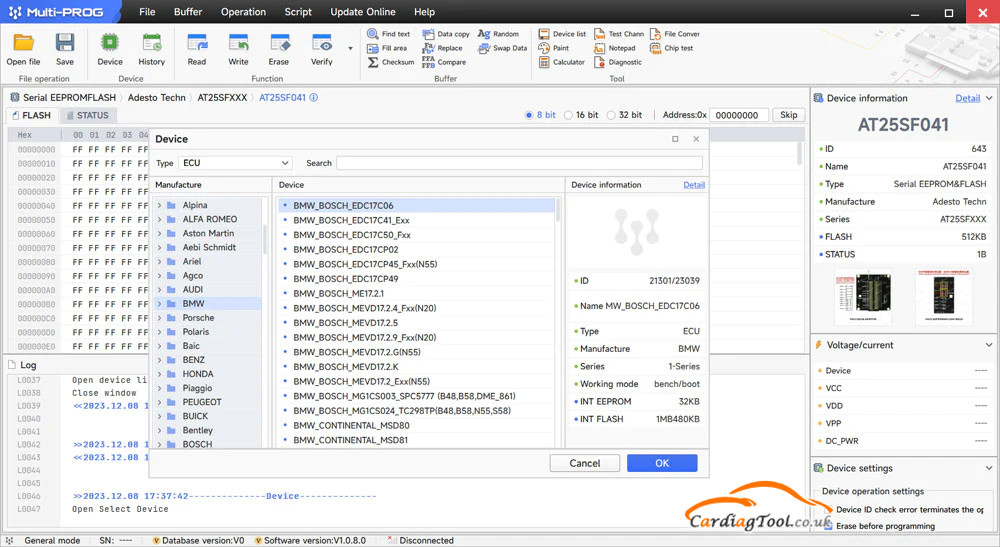
Task: Click the Verify function icon
Action: click(321, 43)
